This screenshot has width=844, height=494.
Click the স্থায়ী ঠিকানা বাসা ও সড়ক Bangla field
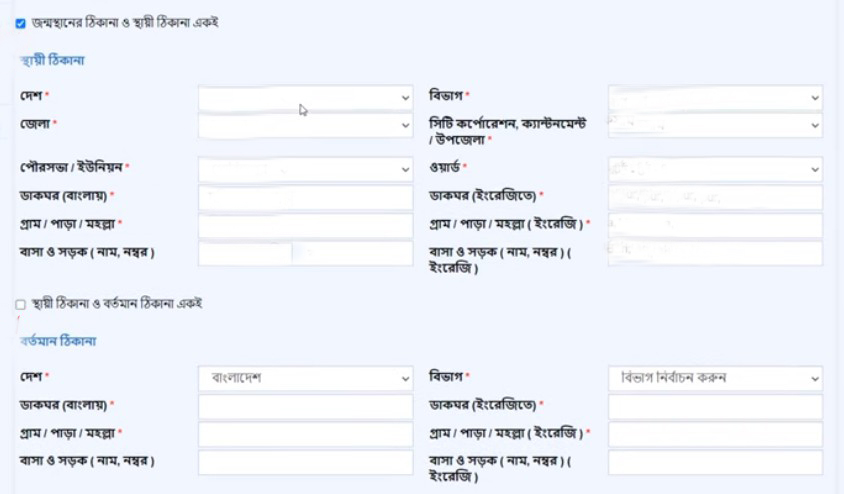click(x=305, y=253)
